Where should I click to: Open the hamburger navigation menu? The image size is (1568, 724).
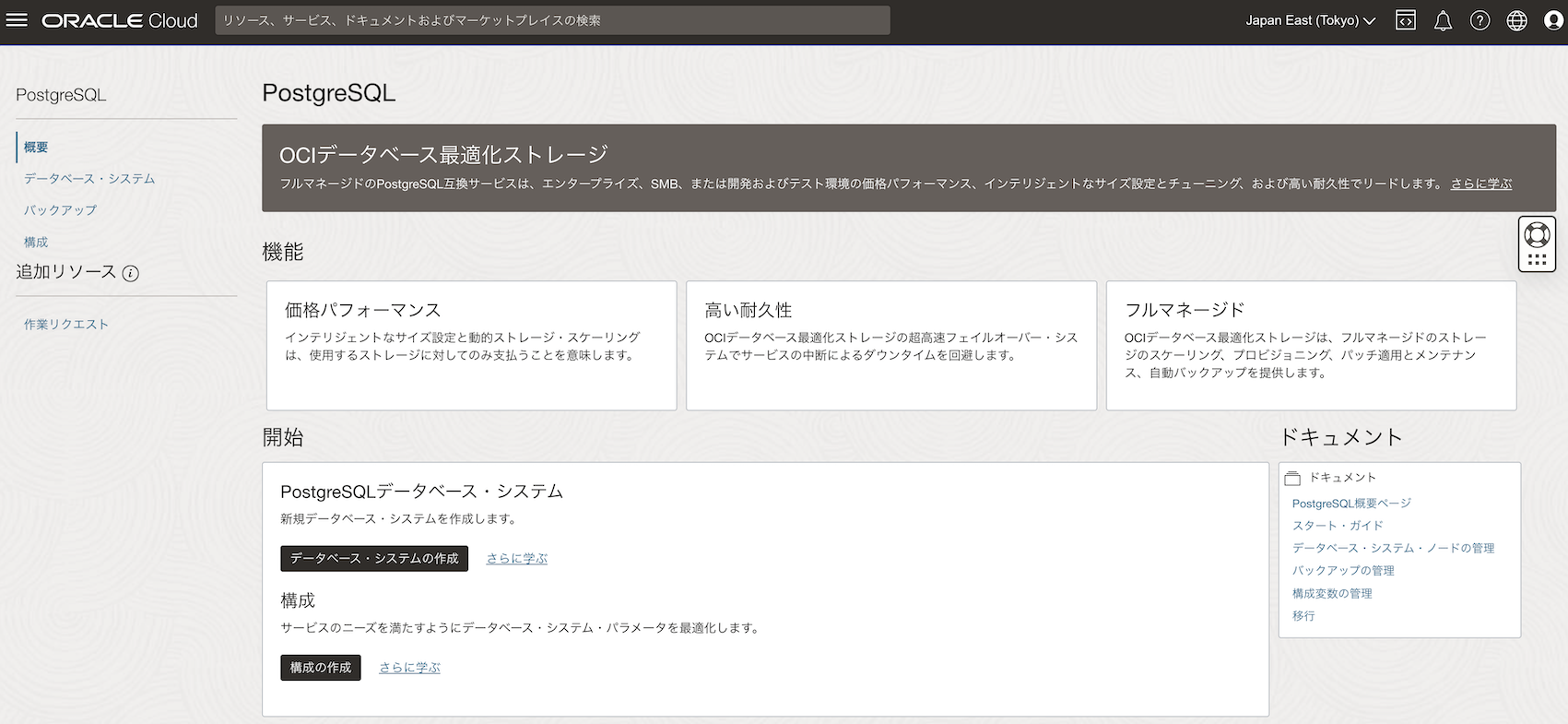17,20
